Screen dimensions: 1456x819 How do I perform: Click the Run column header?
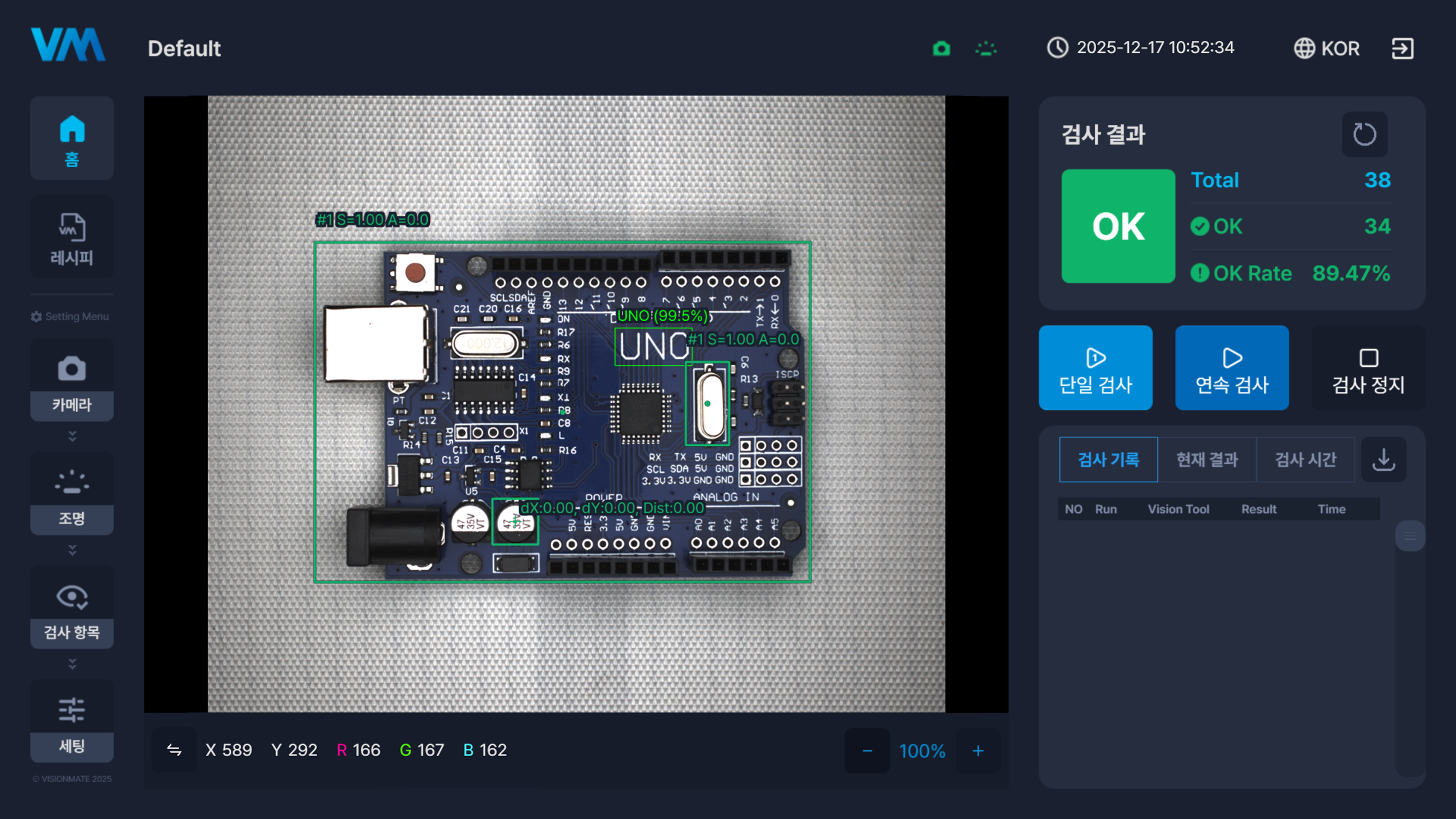click(x=1106, y=509)
